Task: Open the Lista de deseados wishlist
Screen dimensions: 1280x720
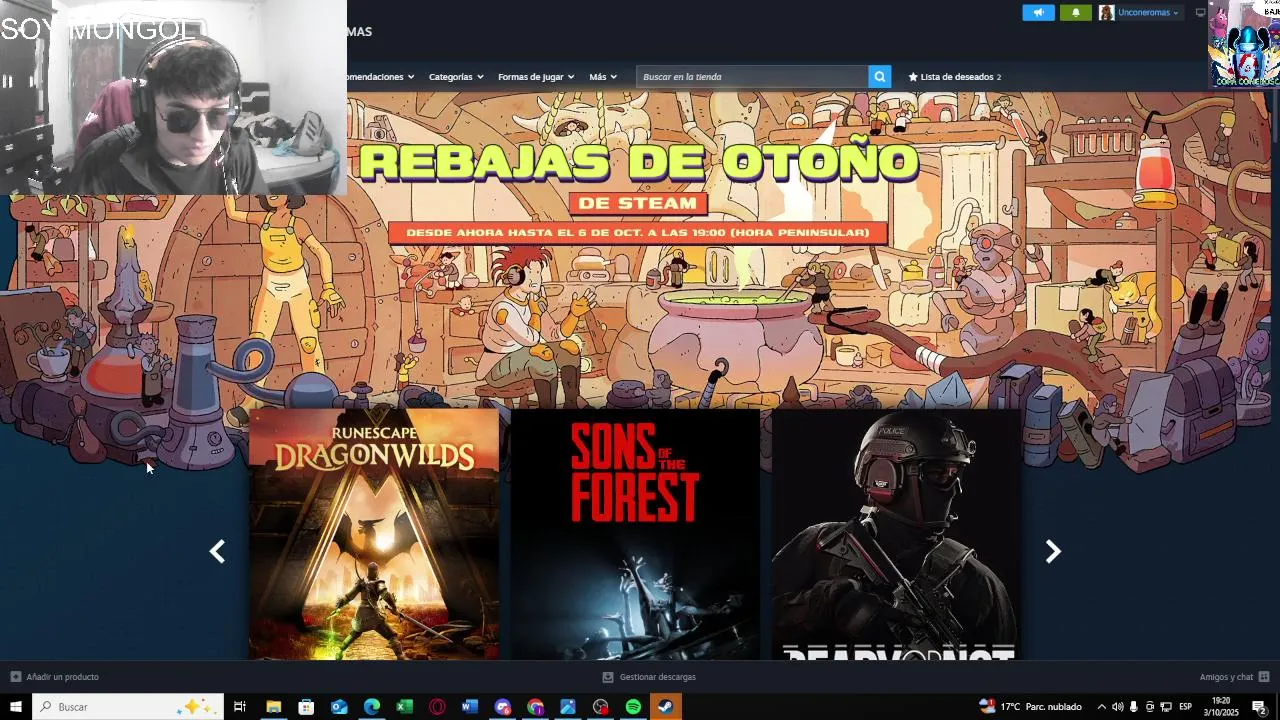Action: coord(954,77)
